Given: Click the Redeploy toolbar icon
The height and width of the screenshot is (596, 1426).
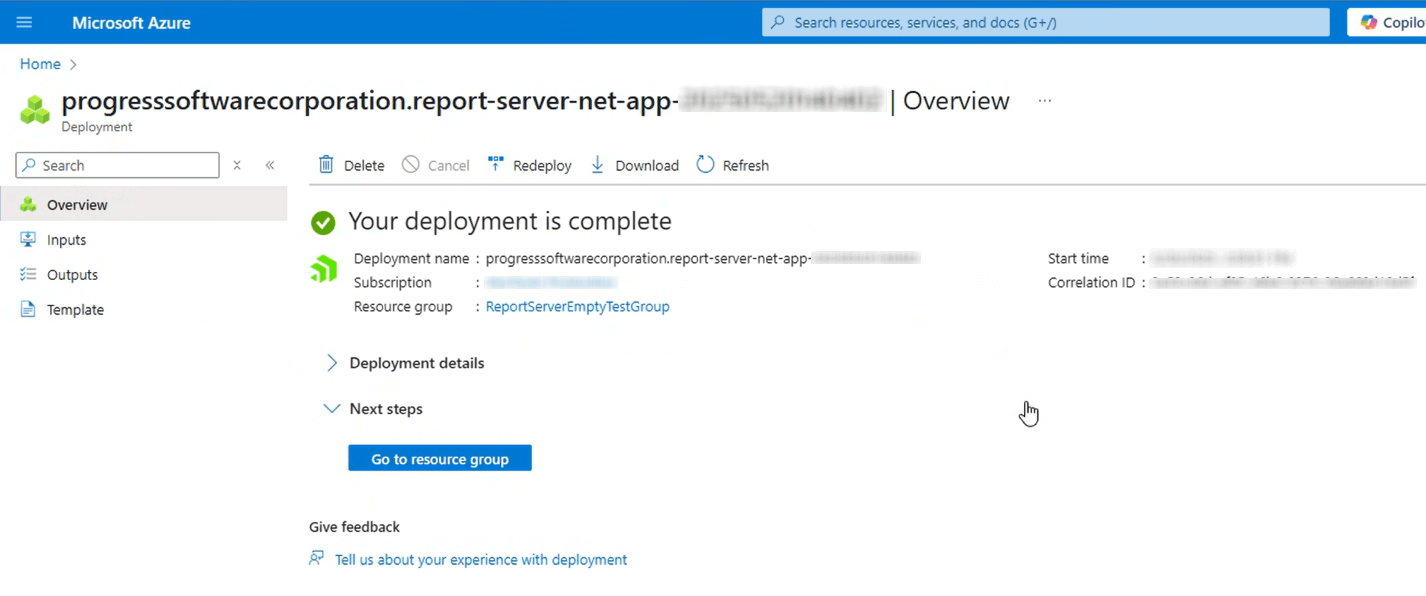Looking at the screenshot, I should point(495,165).
